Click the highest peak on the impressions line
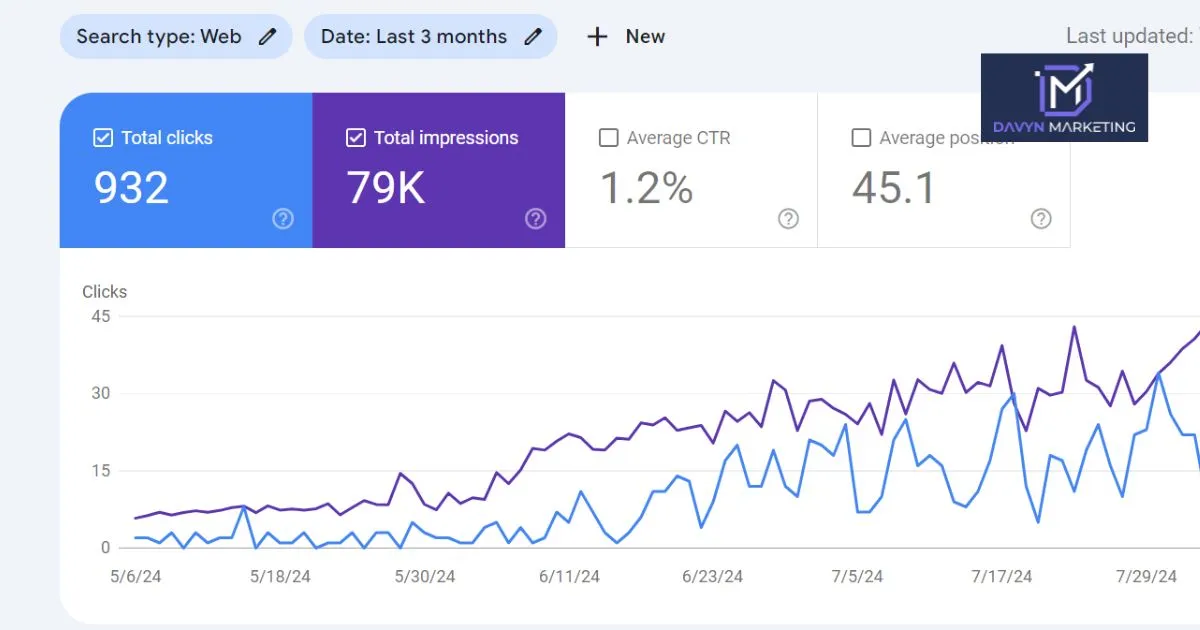The height and width of the screenshot is (630, 1200). [x=1073, y=326]
